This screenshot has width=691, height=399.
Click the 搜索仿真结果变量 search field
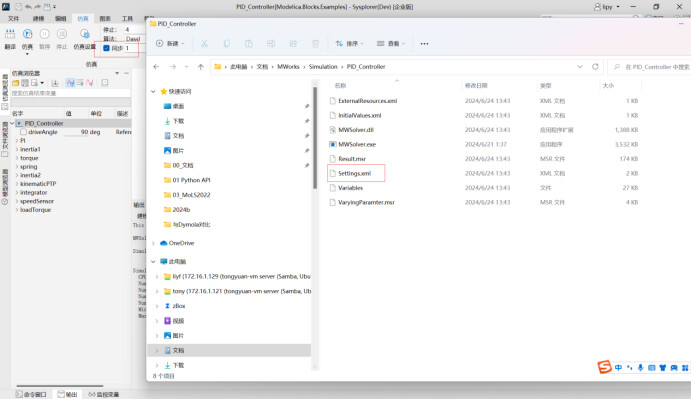click(71, 93)
